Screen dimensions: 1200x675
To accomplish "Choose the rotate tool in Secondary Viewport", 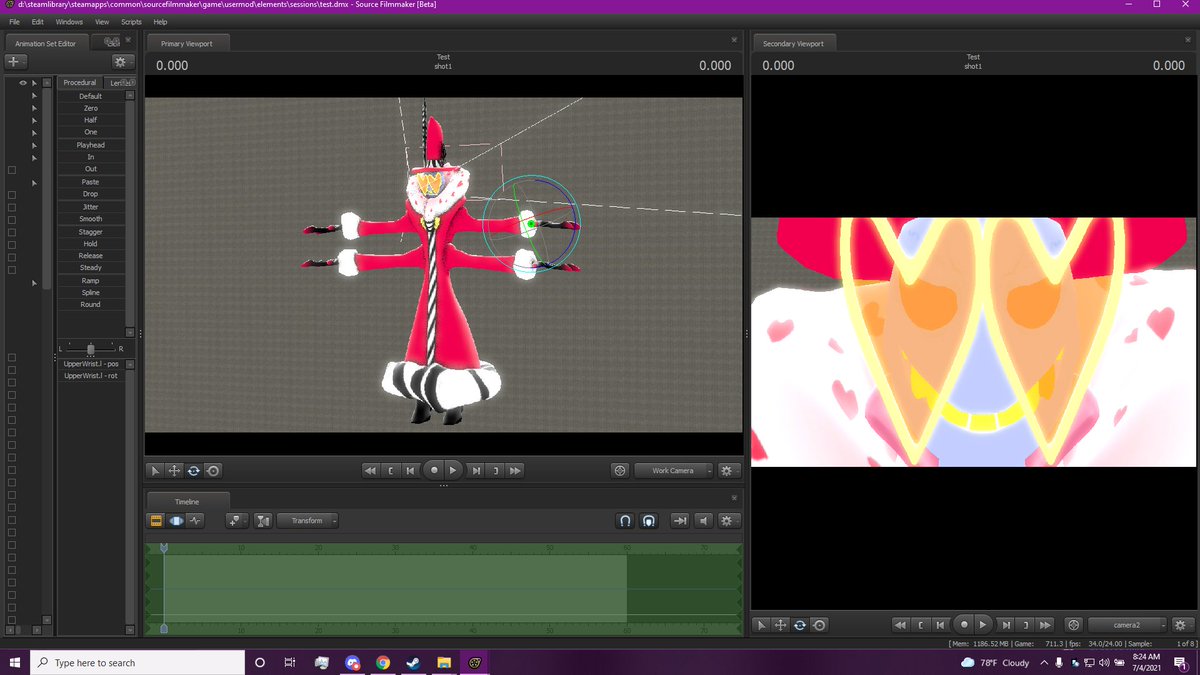I will [800, 624].
